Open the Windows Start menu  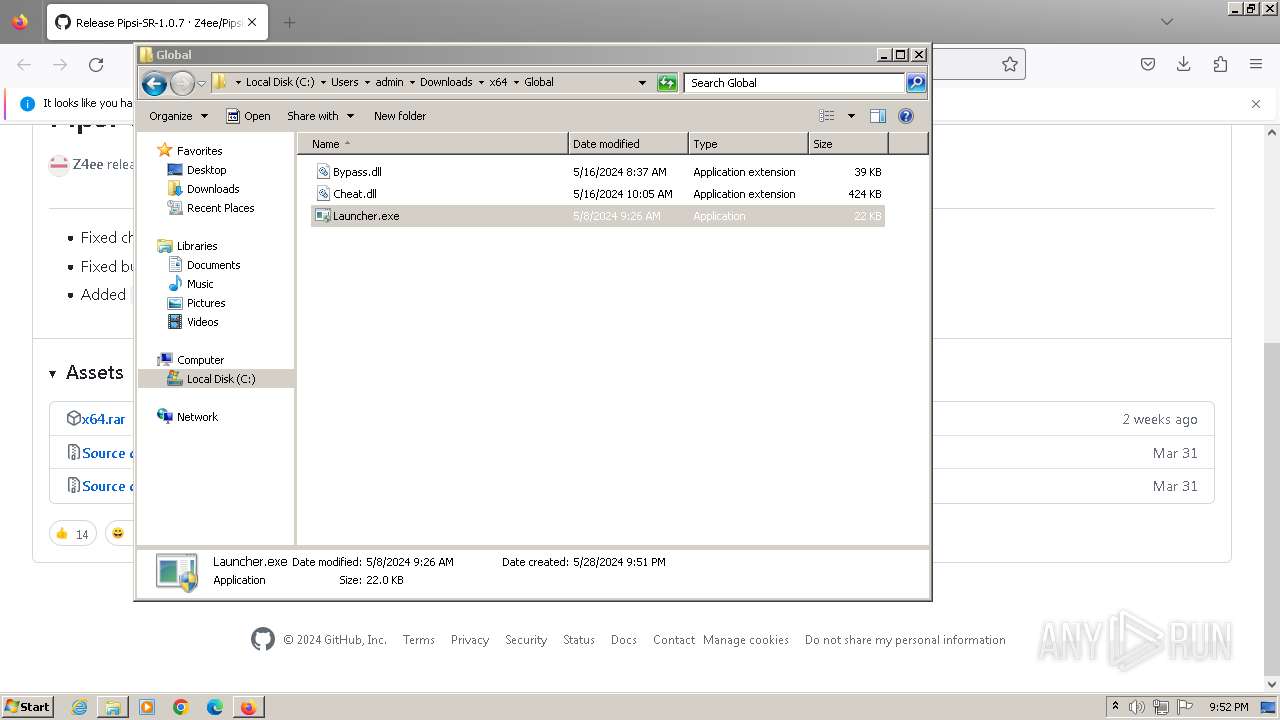tap(28, 707)
